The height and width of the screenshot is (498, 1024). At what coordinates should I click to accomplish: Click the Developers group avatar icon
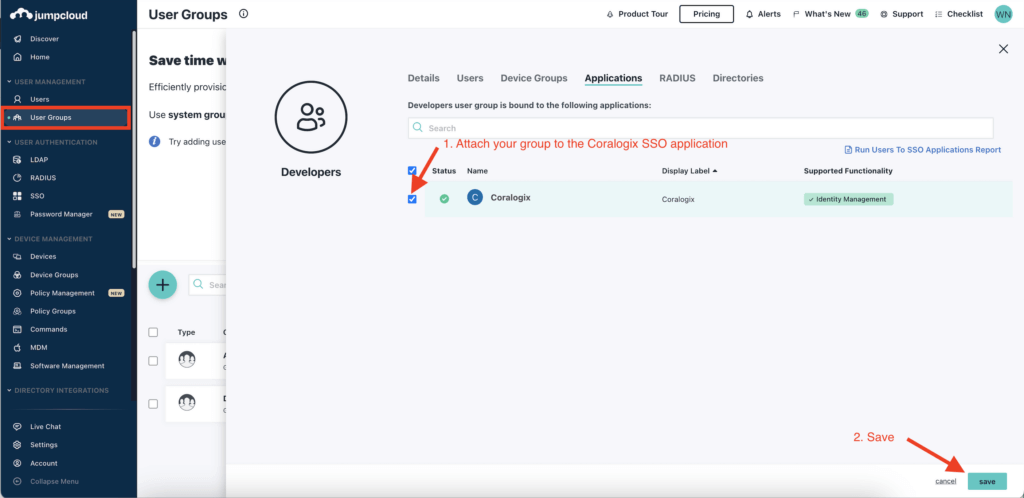(x=311, y=117)
